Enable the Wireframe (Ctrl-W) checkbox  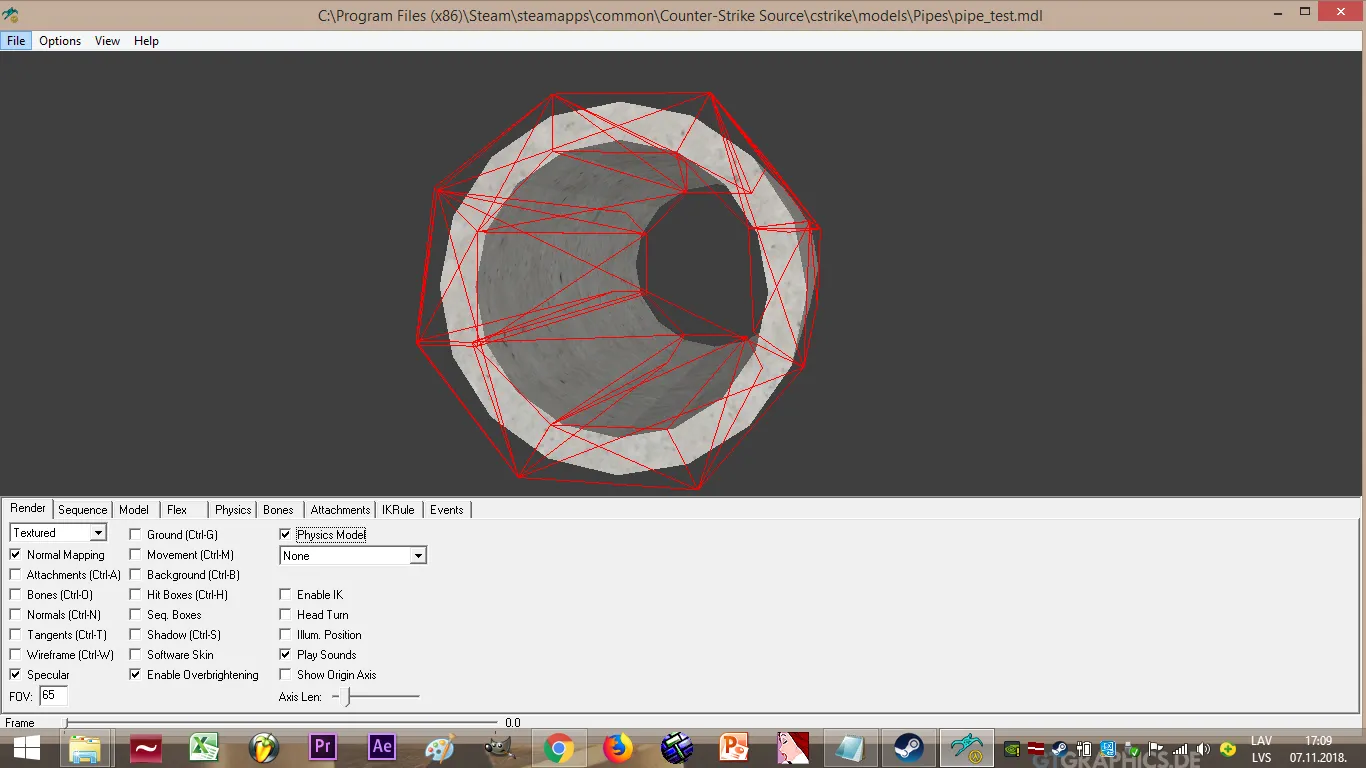coord(15,655)
